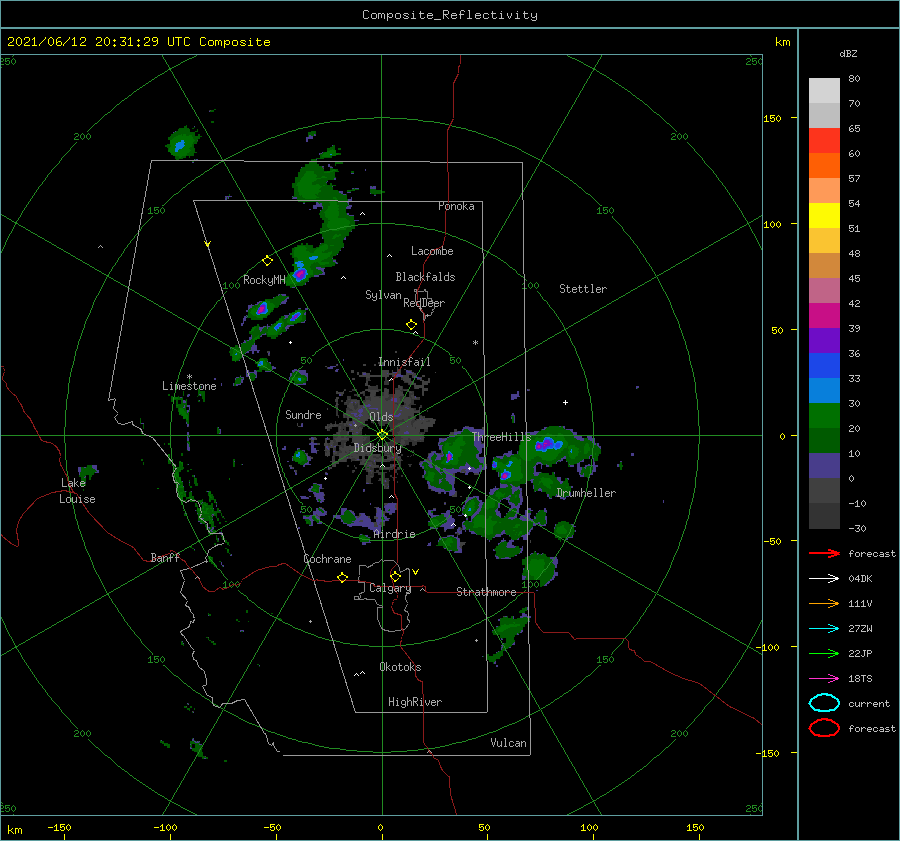Click the Okotoks label
Viewport: 900px width, 841px height.
(x=400, y=668)
